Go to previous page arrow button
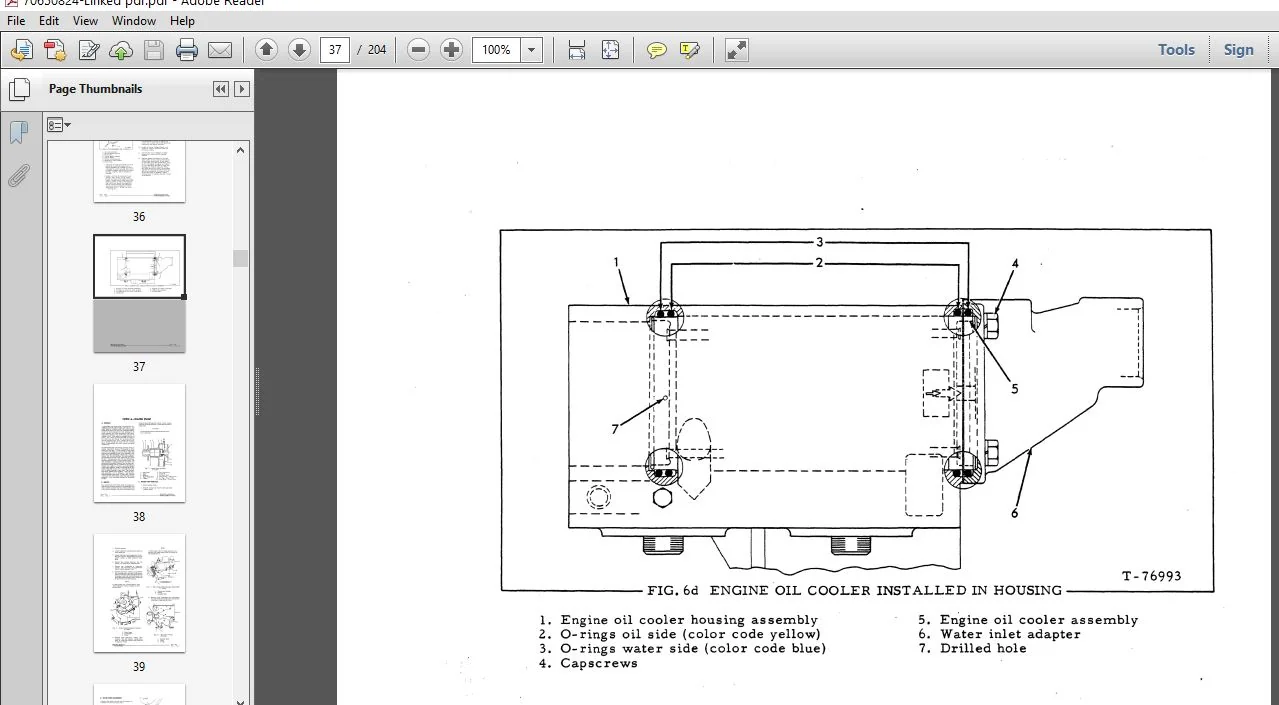This screenshot has height=705, width=1279. (x=266, y=50)
